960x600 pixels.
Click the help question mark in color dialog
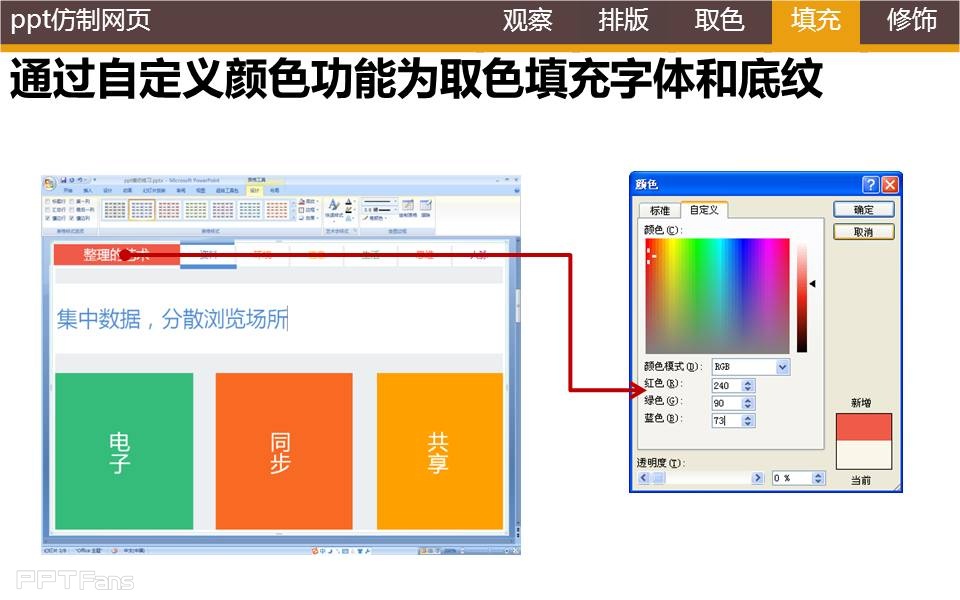[x=870, y=184]
